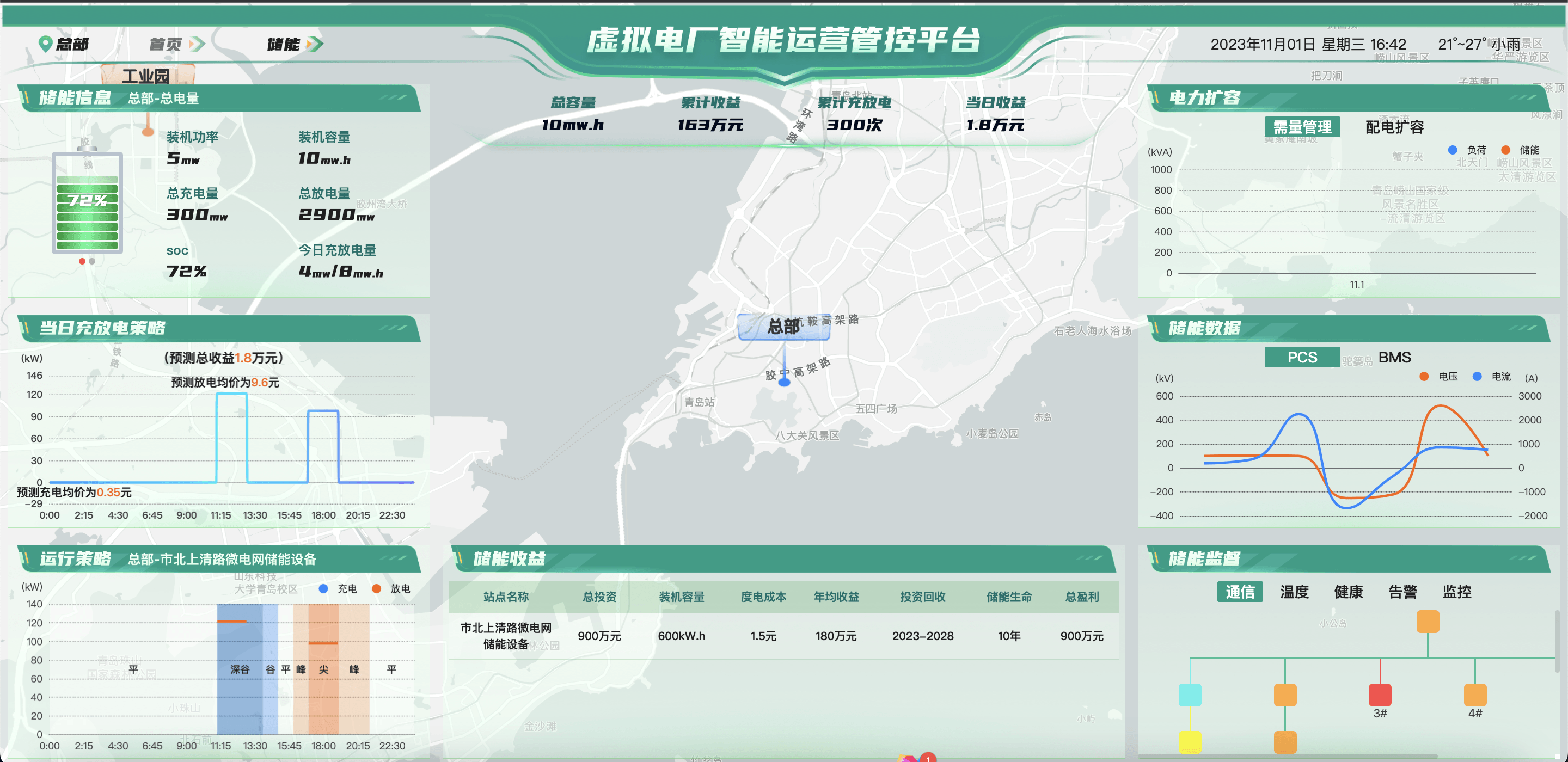The image size is (1568, 762).
Task: Select the gray carousel dot below the battery
Action: (92, 261)
